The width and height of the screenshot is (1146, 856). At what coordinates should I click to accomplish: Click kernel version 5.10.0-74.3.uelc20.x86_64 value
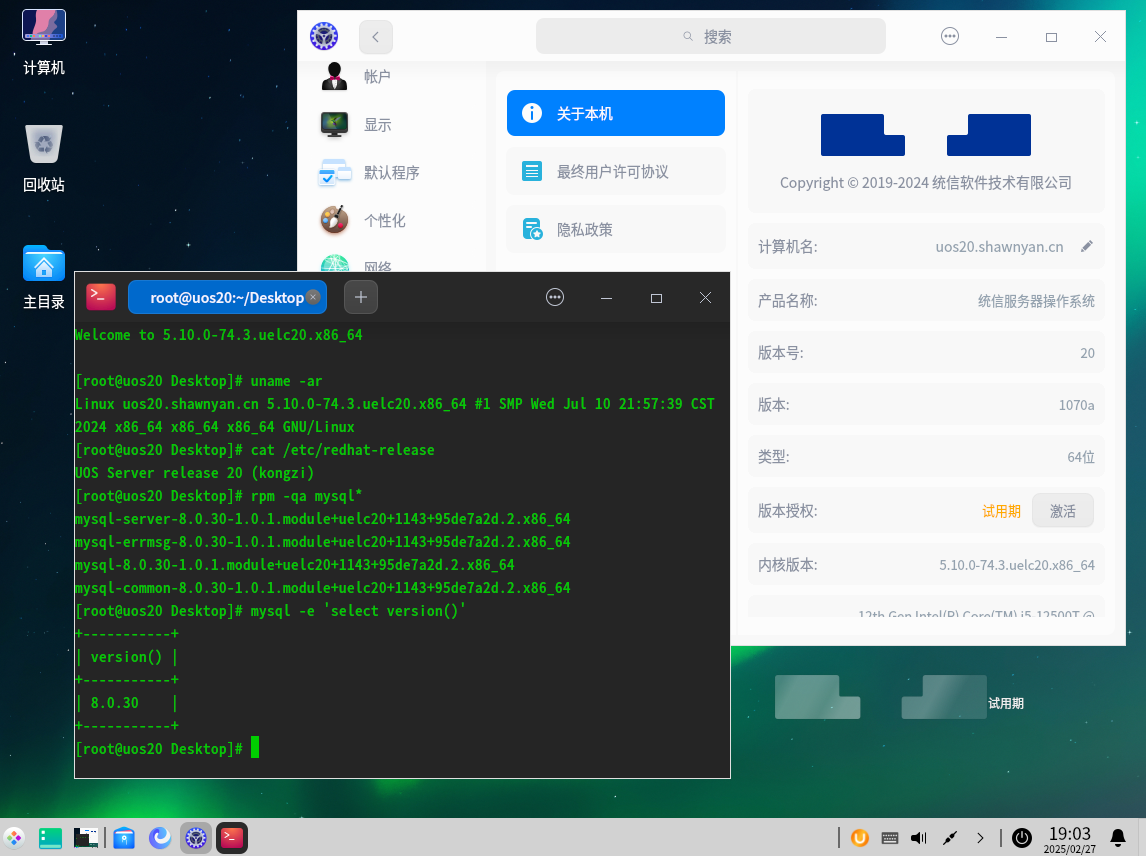pyautogui.click(x=1017, y=565)
